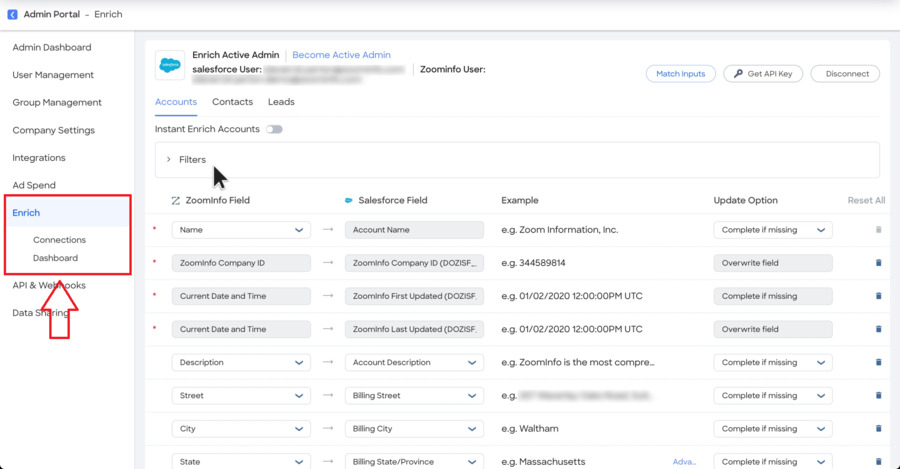Open Connections under Enrich

pos(59,239)
